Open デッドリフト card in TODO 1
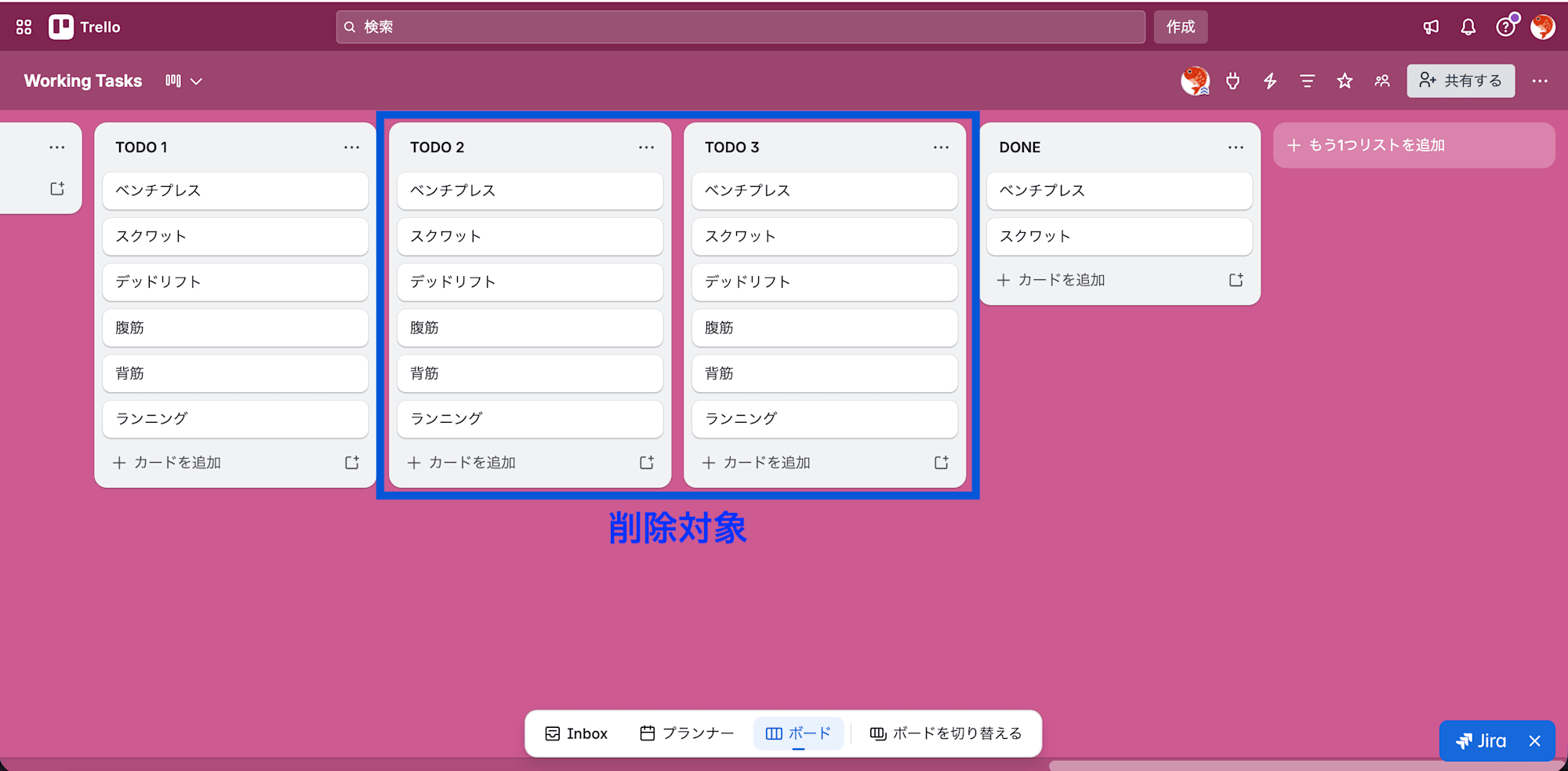This screenshot has width=1568, height=771. click(x=235, y=282)
